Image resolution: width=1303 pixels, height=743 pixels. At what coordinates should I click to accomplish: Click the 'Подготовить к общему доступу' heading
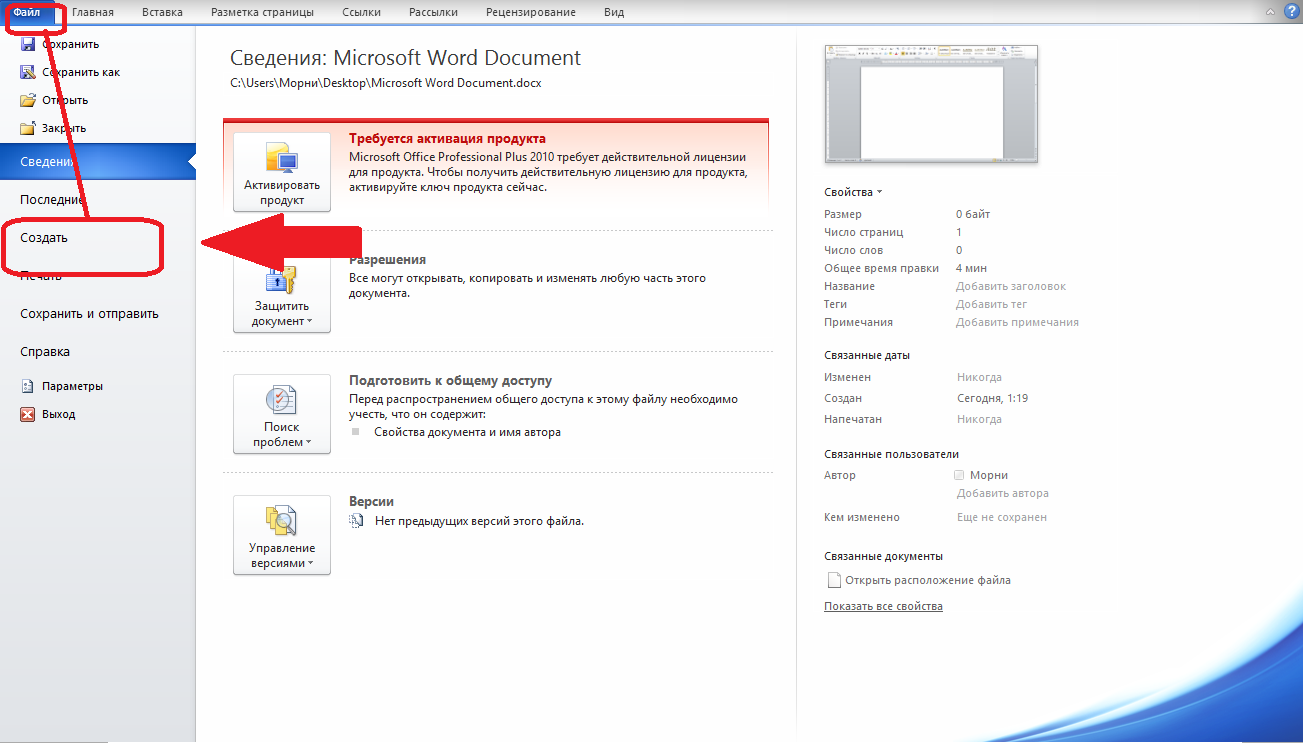(x=450, y=381)
